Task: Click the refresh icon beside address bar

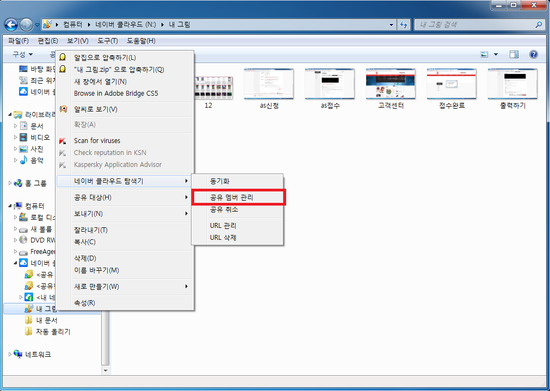Action: coord(404,25)
